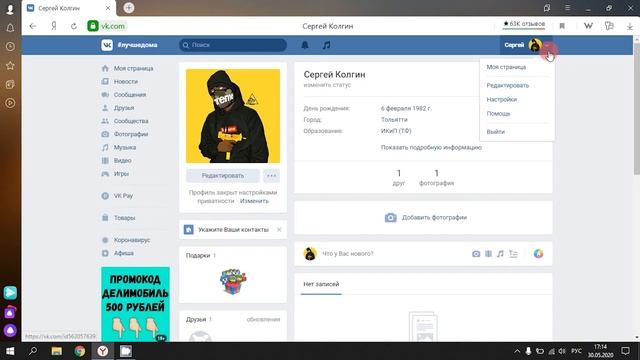Open the three-dots menu under avatar

click(x=271, y=176)
